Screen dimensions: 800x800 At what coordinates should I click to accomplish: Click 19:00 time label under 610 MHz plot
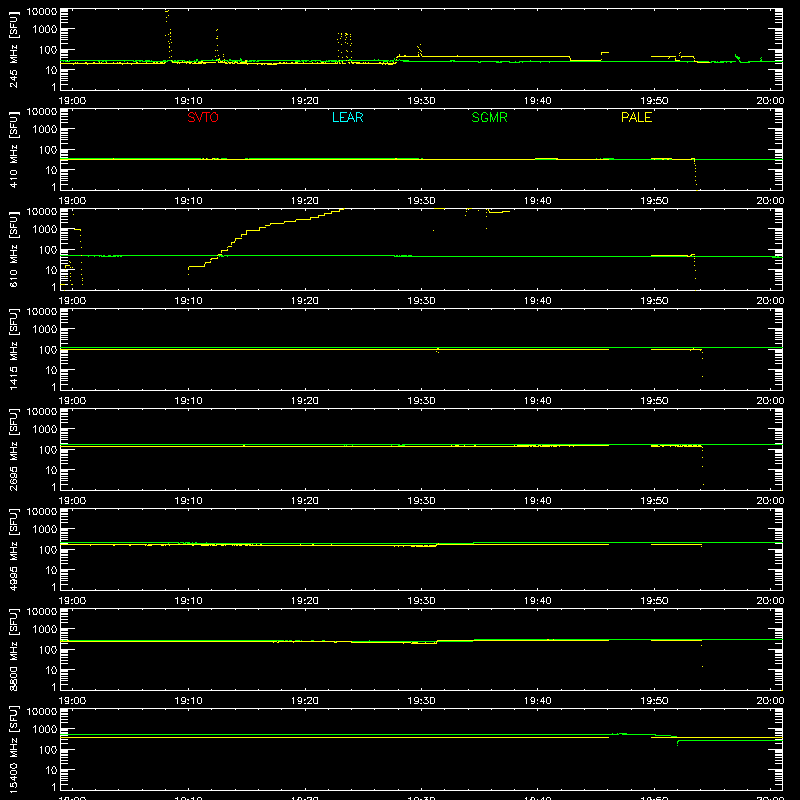pos(72,301)
